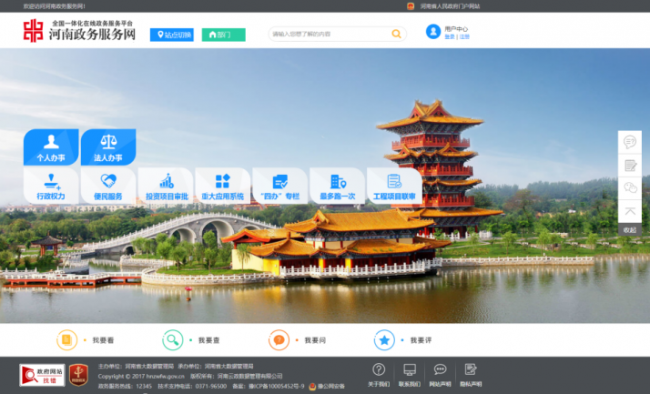Click the blue 站点切换 site switch button

[x=172, y=35]
